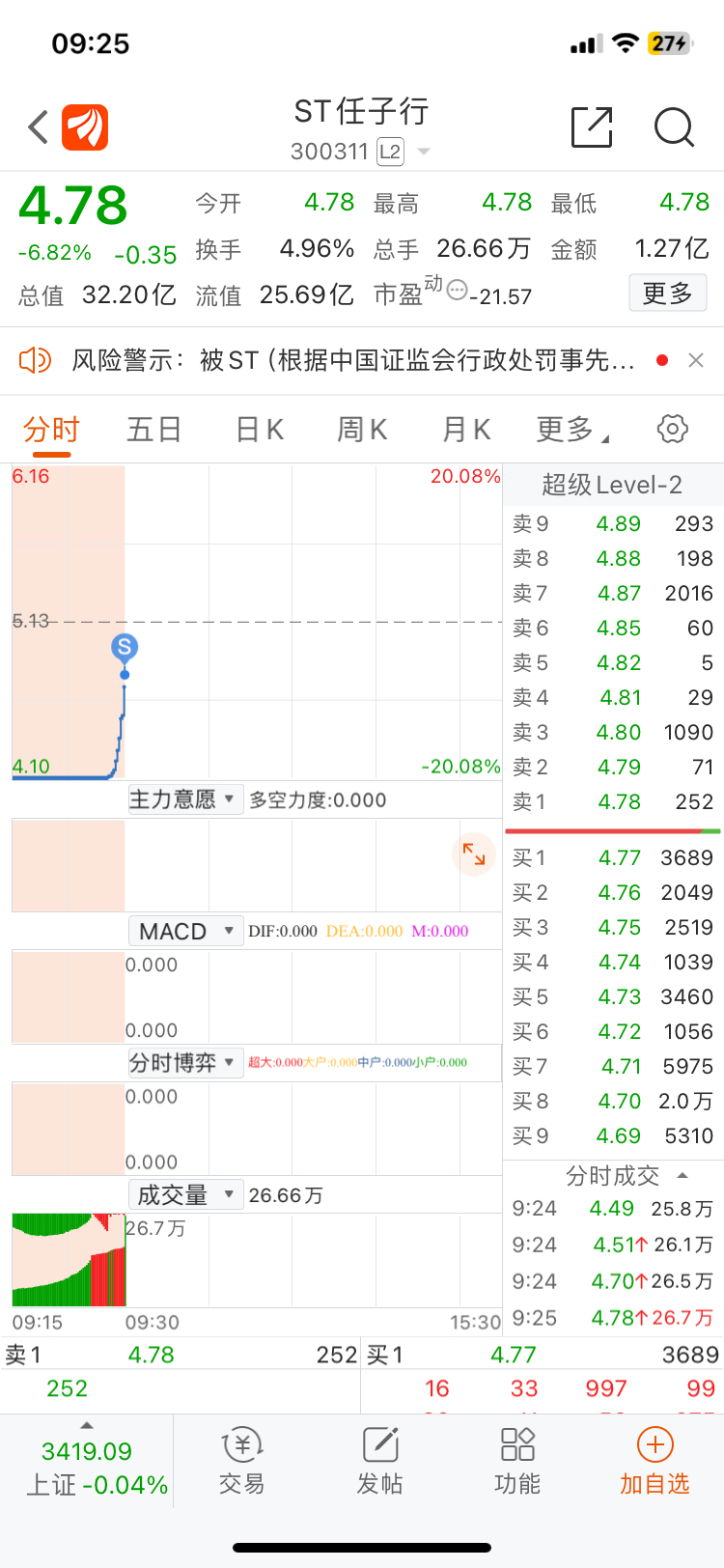The height and width of the screenshot is (1568, 724).
Task: Switch to 月K tab
Action: click(466, 429)
